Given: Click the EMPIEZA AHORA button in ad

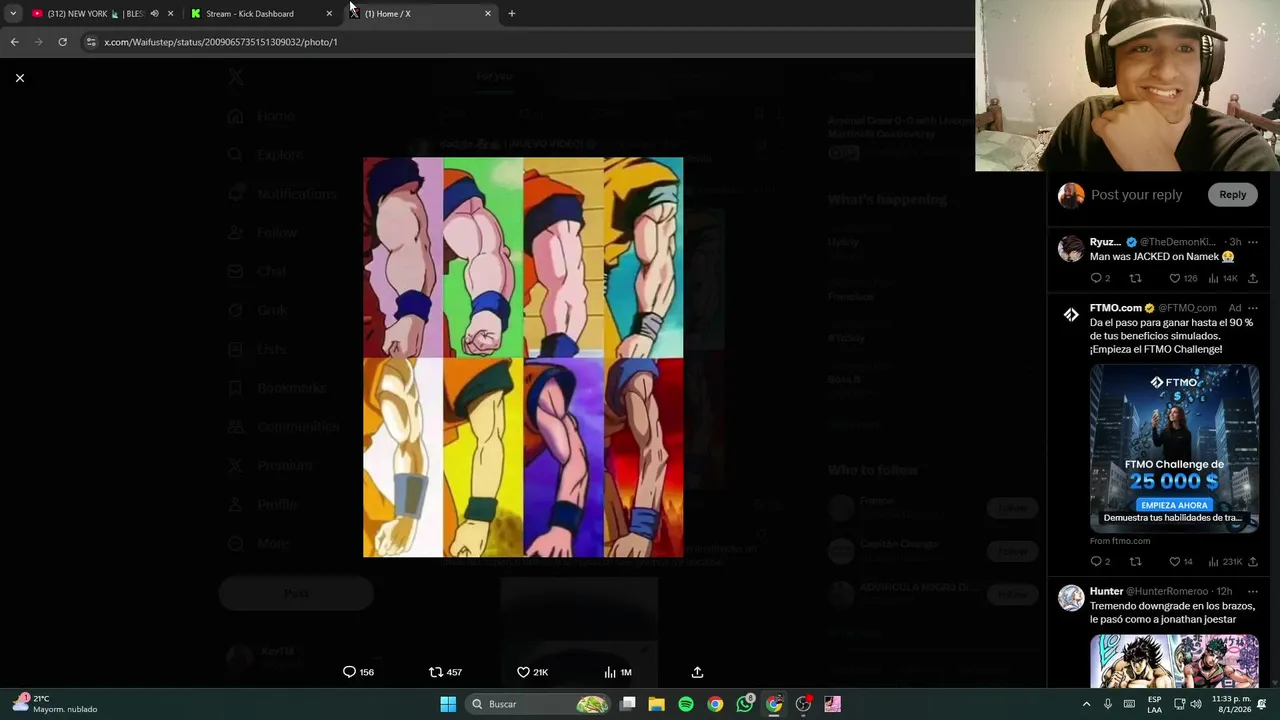Looking at the screenshot, I should (1174, 505).
